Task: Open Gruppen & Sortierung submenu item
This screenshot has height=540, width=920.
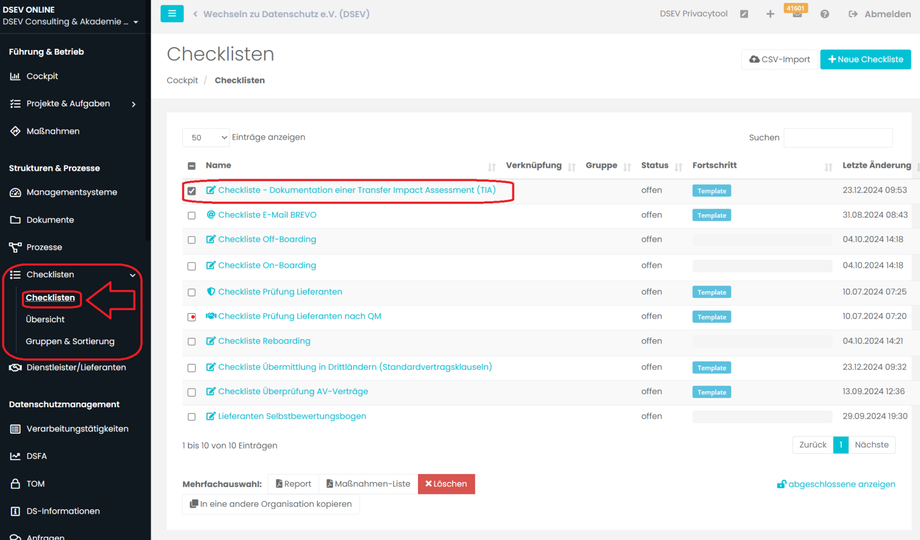Action: pos(70,341)
